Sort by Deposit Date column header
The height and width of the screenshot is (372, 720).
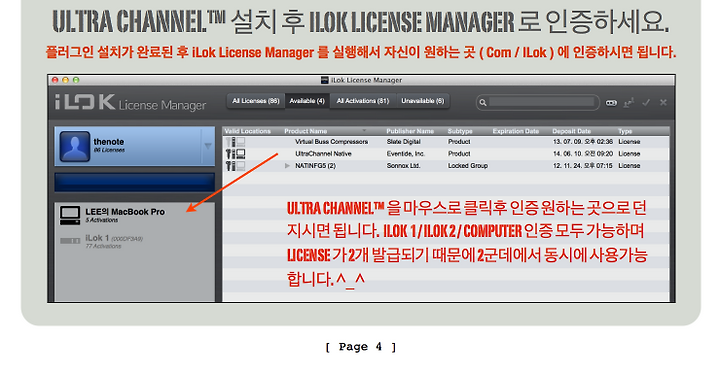coord(572,131)
